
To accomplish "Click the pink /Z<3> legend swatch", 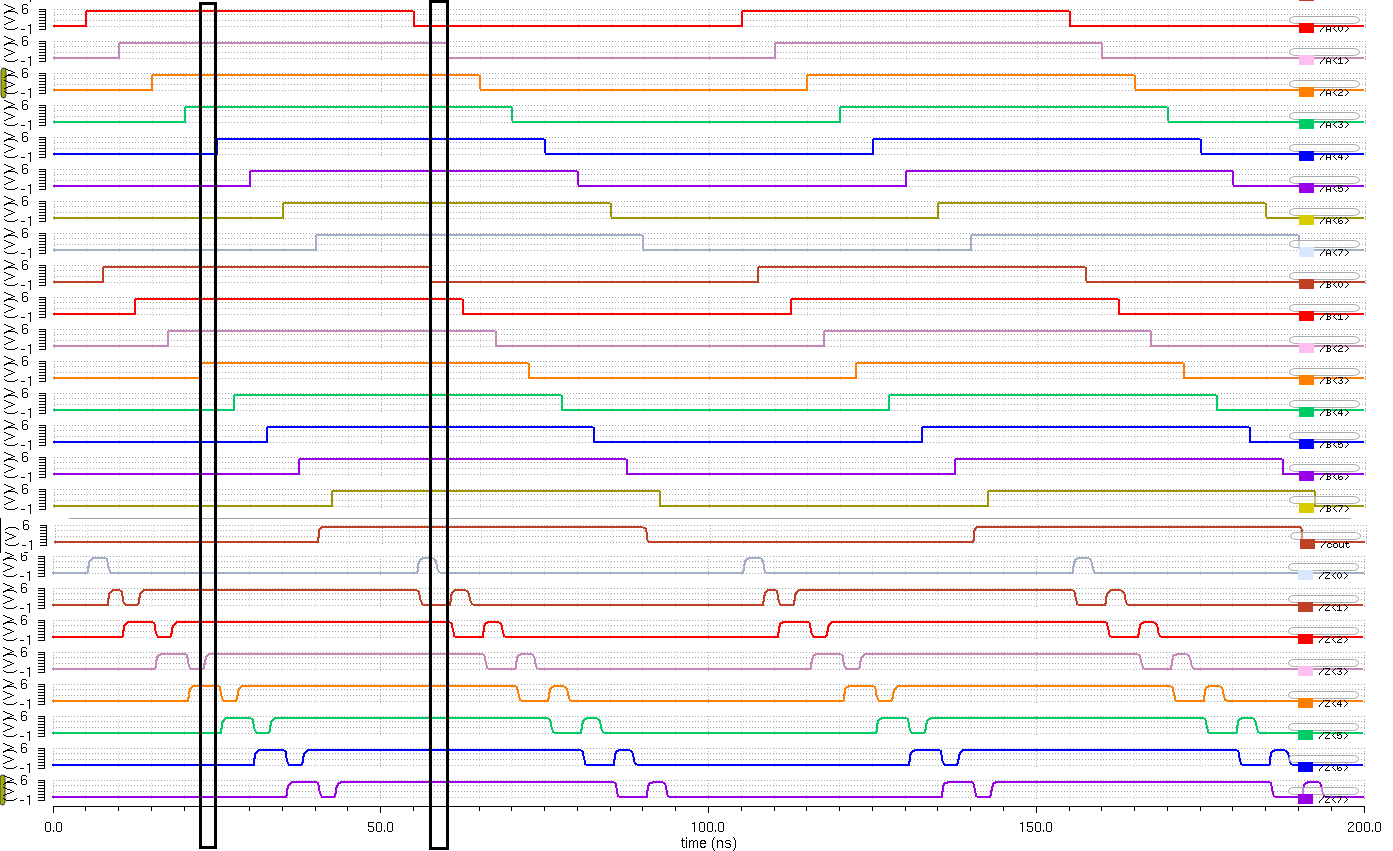I will [x=1305, y=671].
